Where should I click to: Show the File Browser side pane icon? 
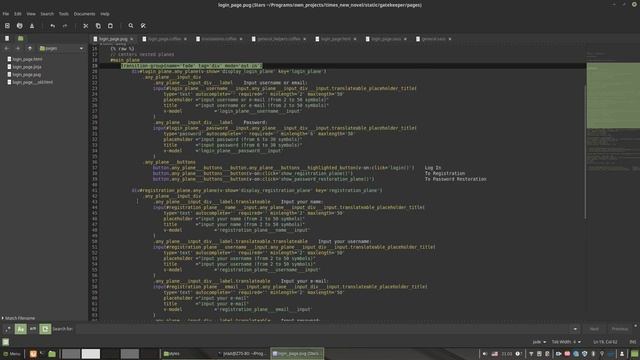[20, 38]
